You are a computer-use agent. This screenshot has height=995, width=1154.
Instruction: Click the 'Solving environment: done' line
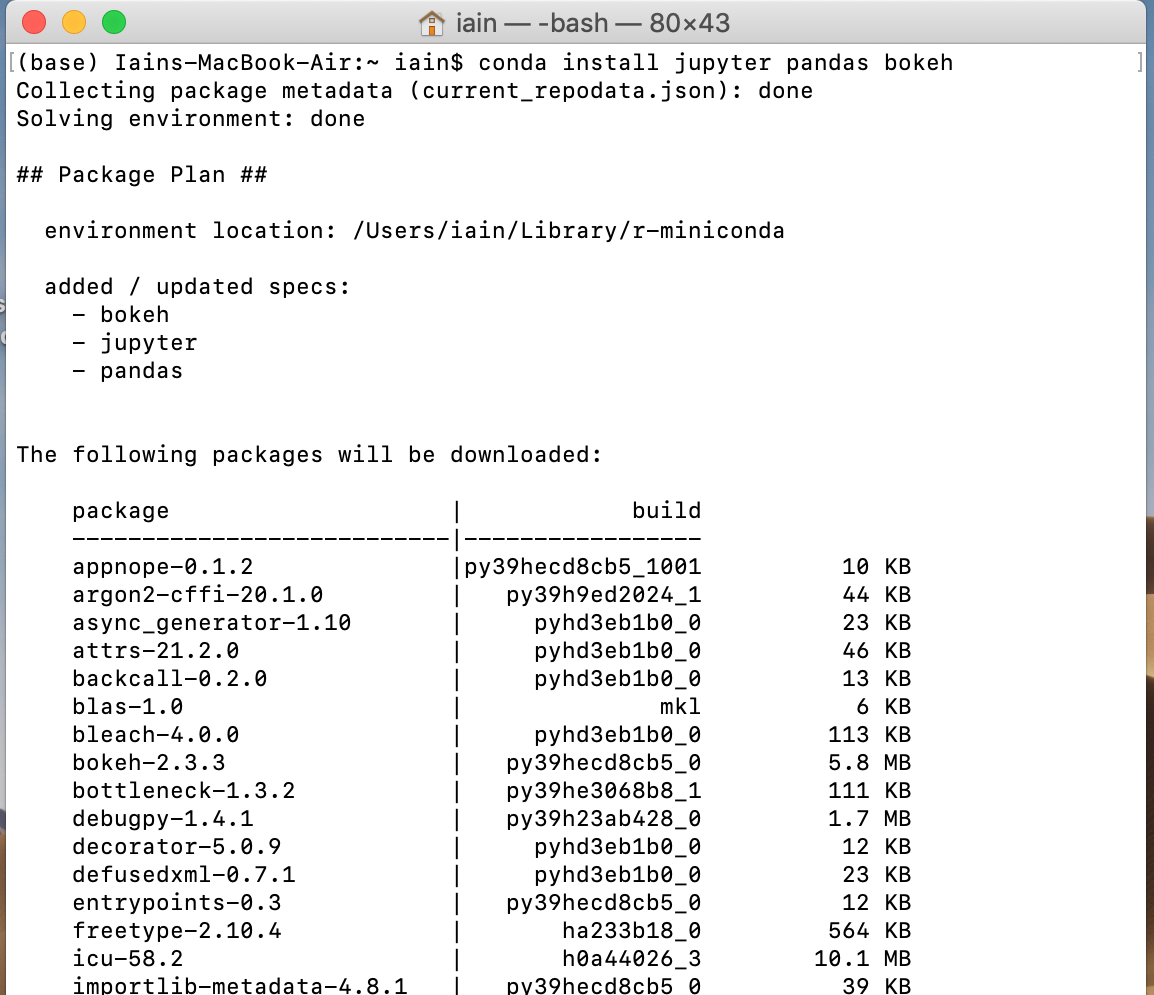(190, 119)
